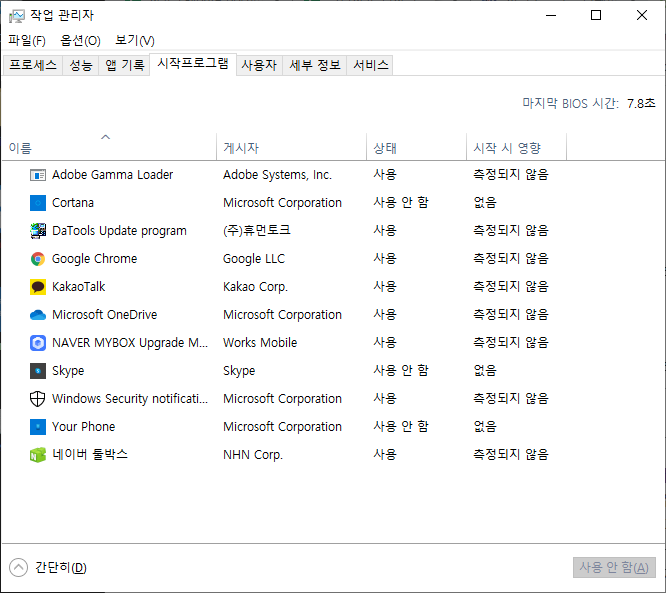Viewport: 666px width, 593px height.
Task: Click the Your Phone icon
Action: (38, 426)
